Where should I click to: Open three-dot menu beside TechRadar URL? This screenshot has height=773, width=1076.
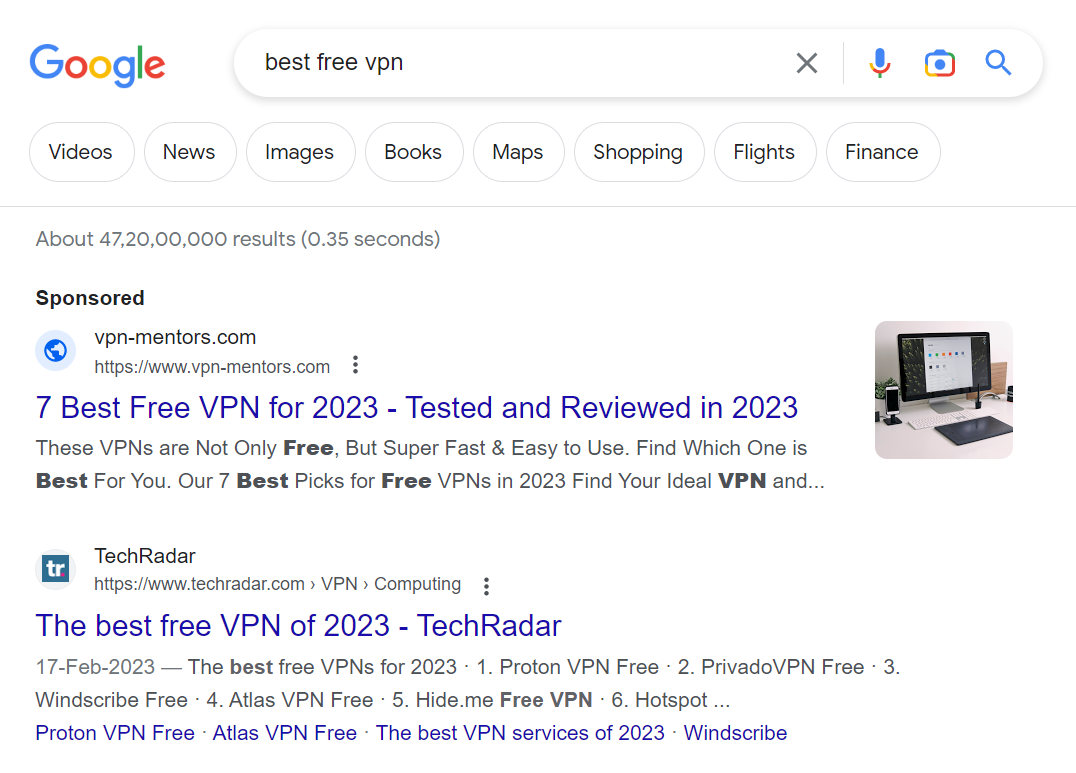pos(486,586)
